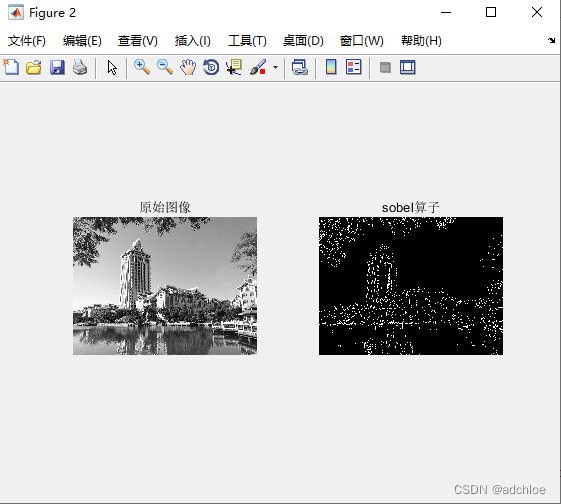Maximize the Figure 2 window
Viewport: 561px width, 504px height.
491,13
